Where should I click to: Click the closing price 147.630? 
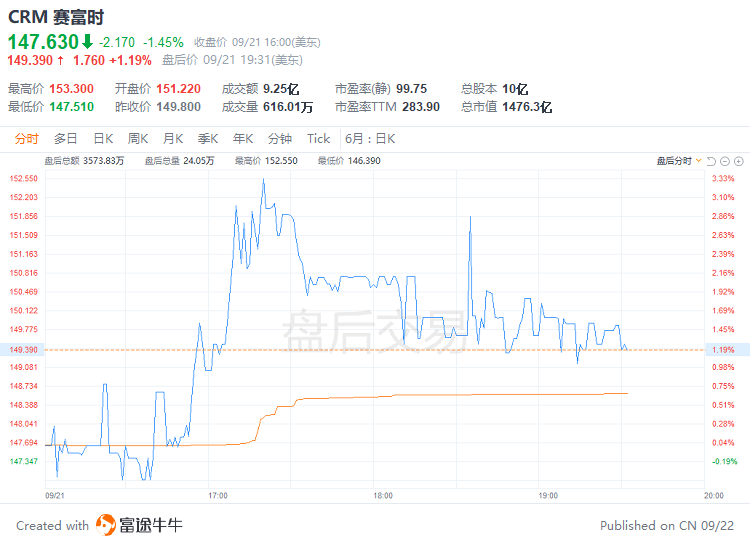(x=43, y=42)
